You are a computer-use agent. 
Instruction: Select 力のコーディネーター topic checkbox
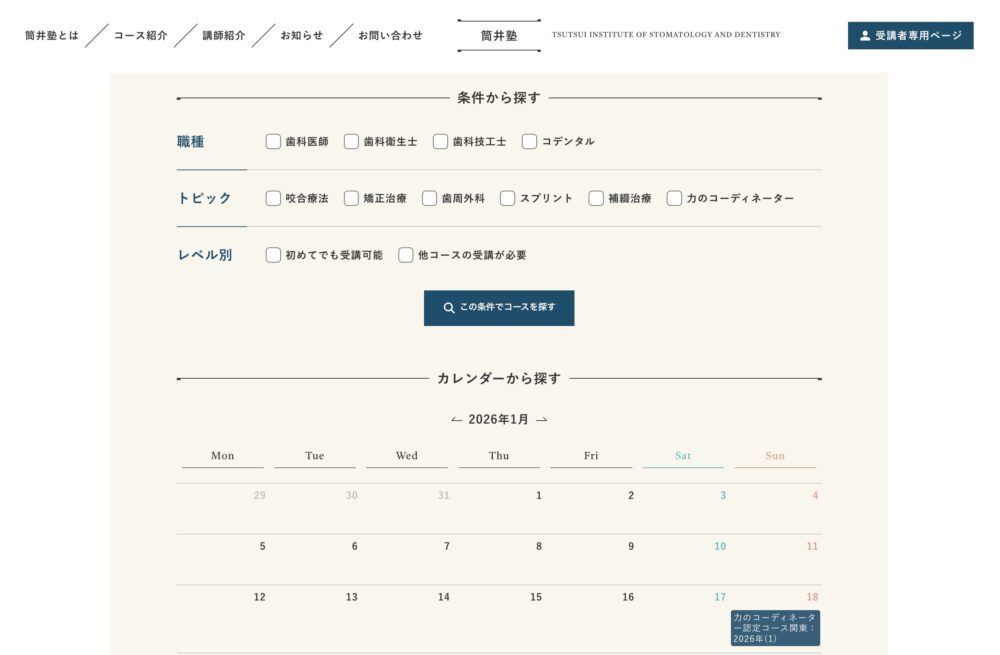tap(674, 198)
